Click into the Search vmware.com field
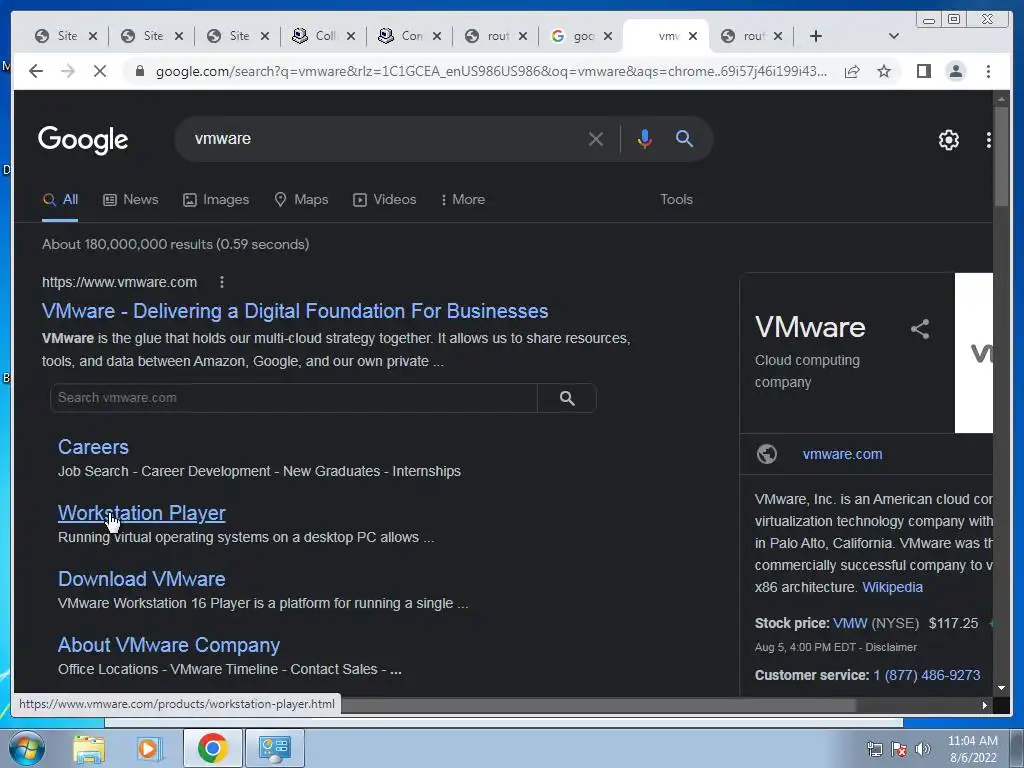 (x=294, y=398)
